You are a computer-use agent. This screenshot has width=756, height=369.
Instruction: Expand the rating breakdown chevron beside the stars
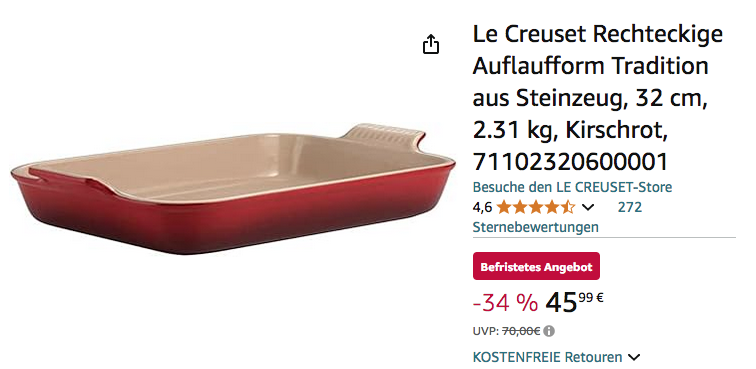click(x=588, y=208)
